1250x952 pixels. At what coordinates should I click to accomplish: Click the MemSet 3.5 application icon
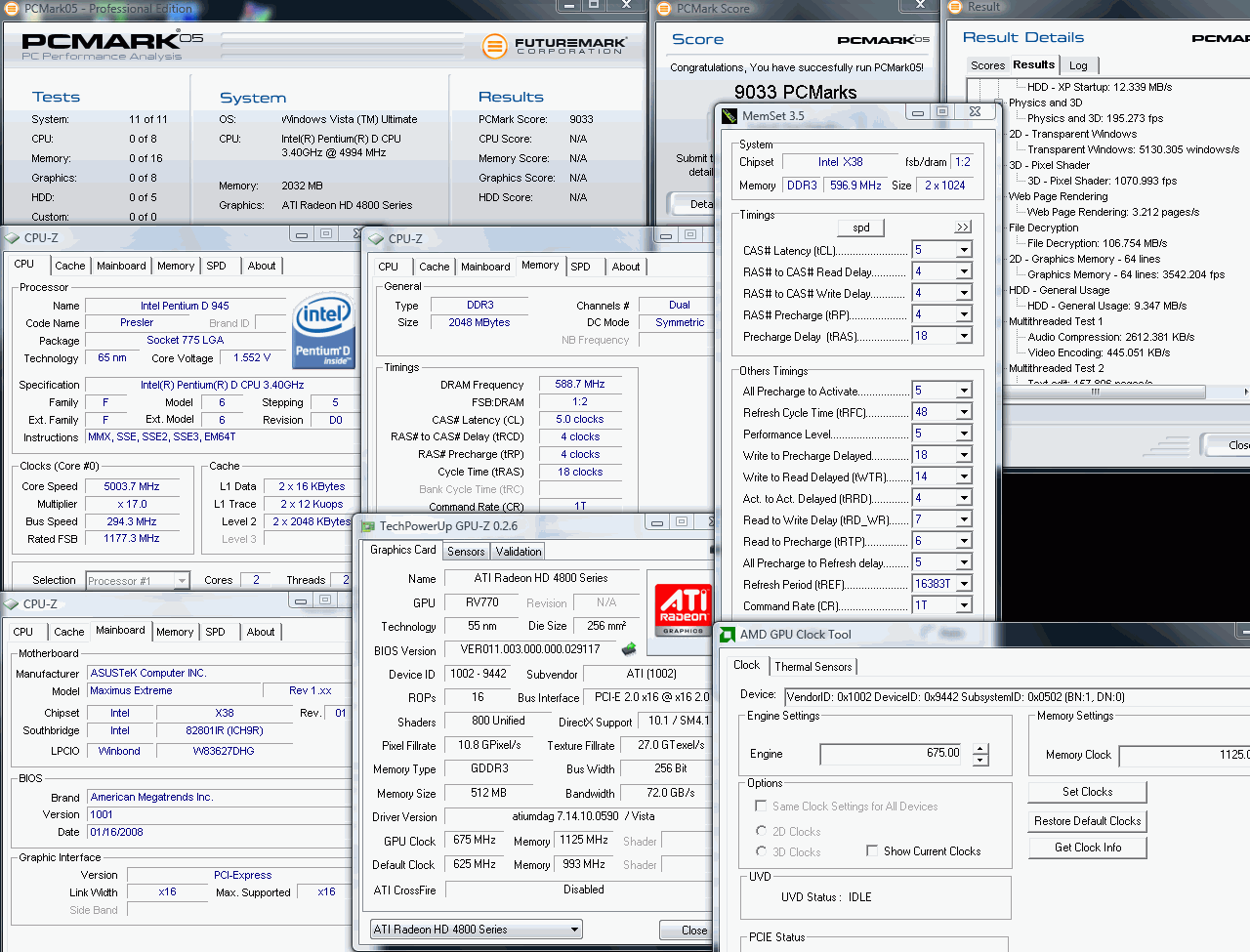[x=729, y=115]
